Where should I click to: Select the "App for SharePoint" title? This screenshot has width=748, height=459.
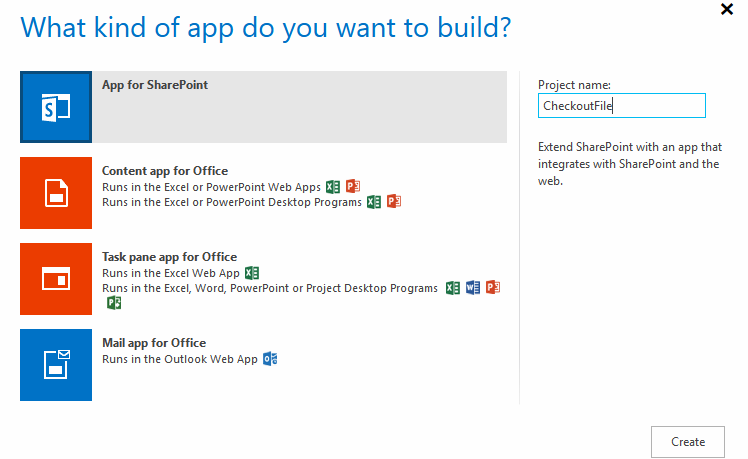coord(155,85)
